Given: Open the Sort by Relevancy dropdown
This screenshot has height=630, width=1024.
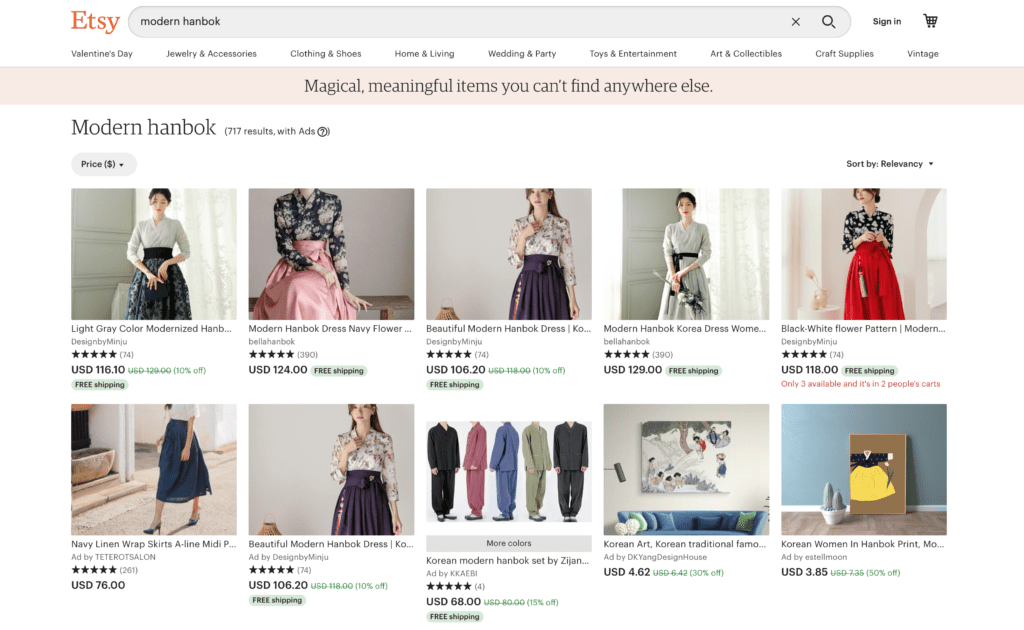Looking at the screenshot, I should pyautogui.click(x=889, y=163).
